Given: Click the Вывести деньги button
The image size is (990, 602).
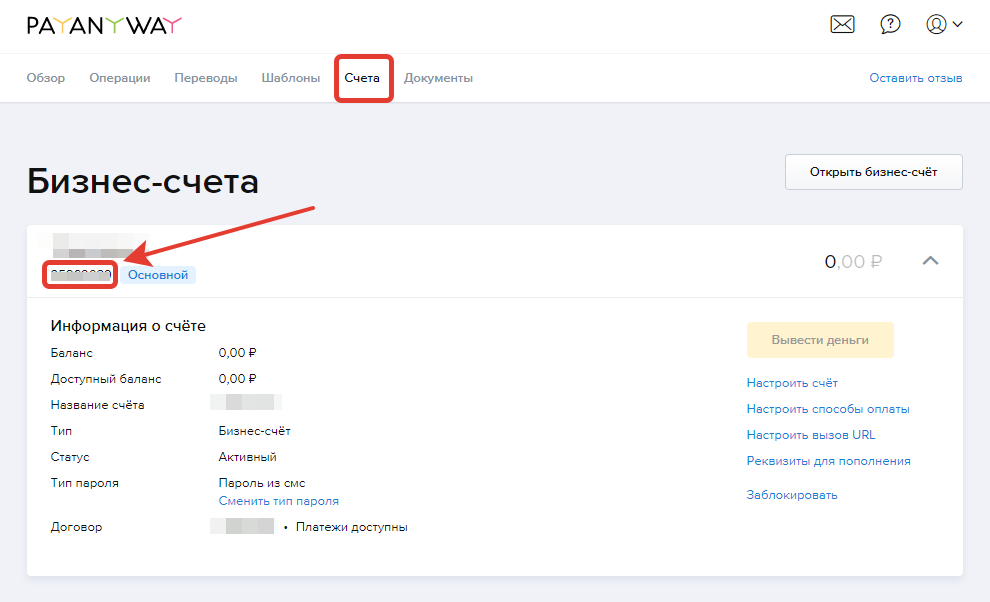Looking at the screenshot, I should click(820, 340).
